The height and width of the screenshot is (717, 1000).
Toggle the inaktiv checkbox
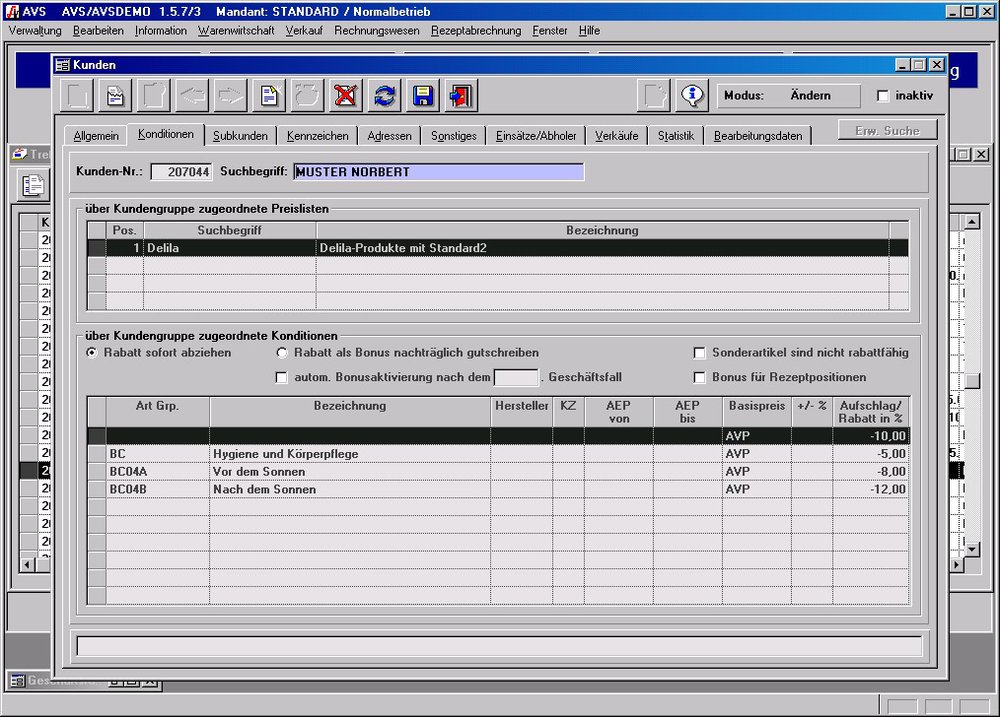tap(883, 96)
